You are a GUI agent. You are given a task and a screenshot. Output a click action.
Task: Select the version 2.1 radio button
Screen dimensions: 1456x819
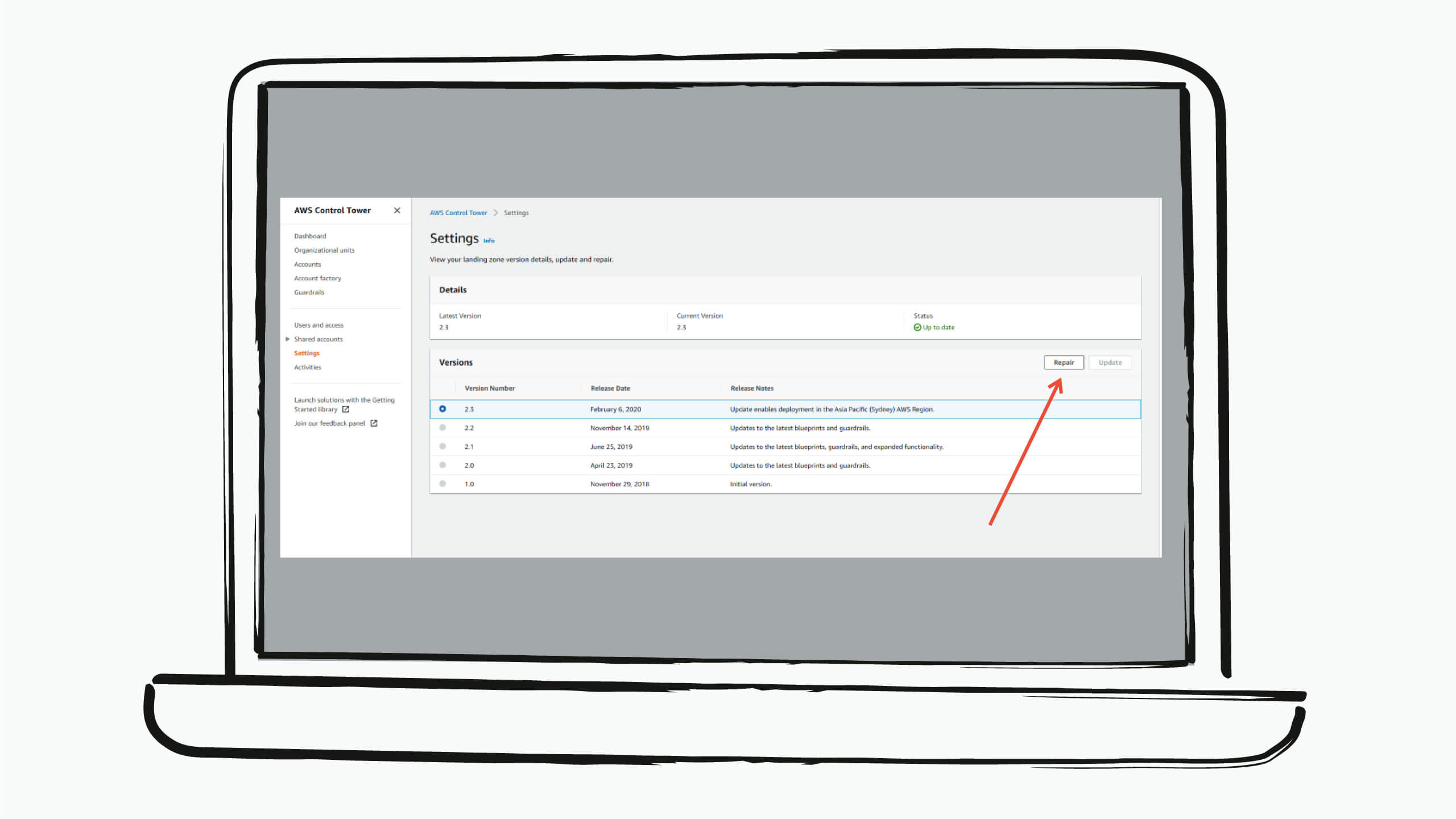[x=443, y=446]
